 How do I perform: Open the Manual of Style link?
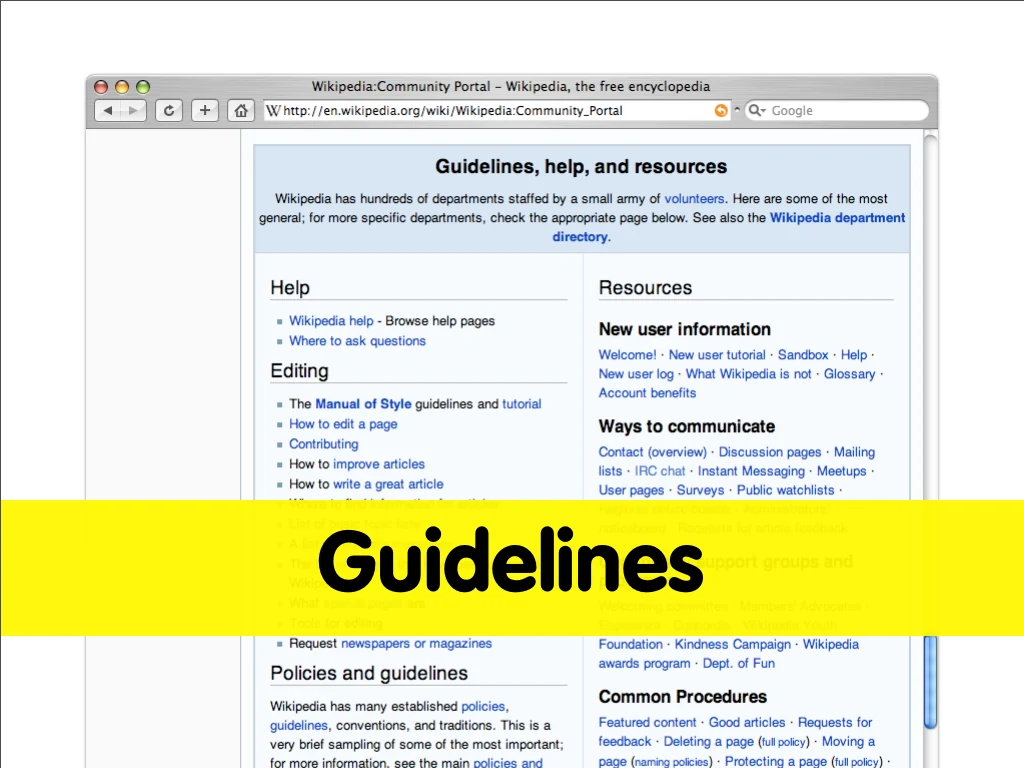coord(363,404)
